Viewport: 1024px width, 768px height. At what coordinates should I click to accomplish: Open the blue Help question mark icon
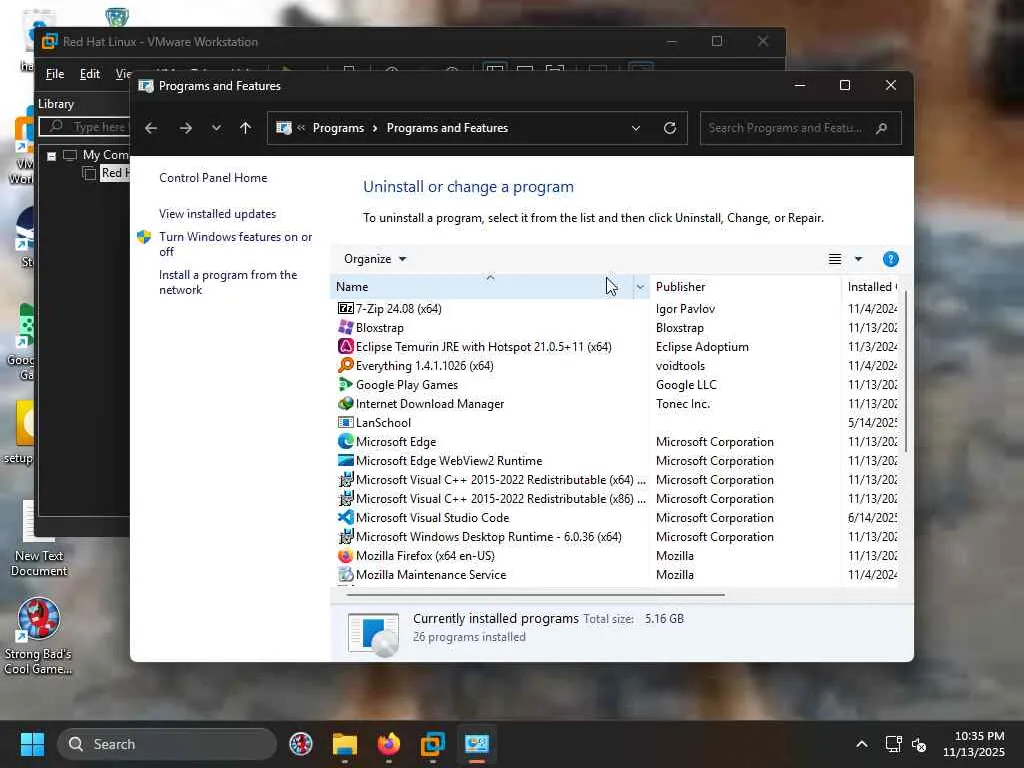pyautogui.click(x=890, y=259)
